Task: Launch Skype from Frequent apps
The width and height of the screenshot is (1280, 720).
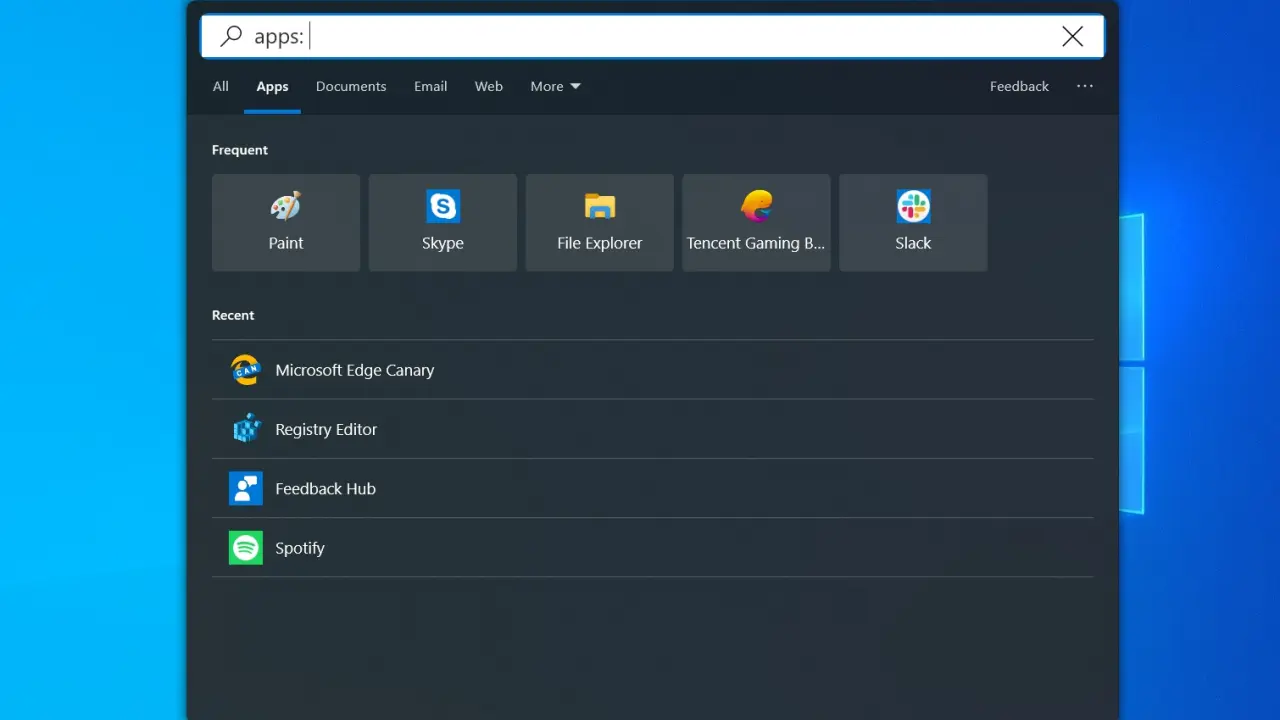Action: tap(443, 222)
